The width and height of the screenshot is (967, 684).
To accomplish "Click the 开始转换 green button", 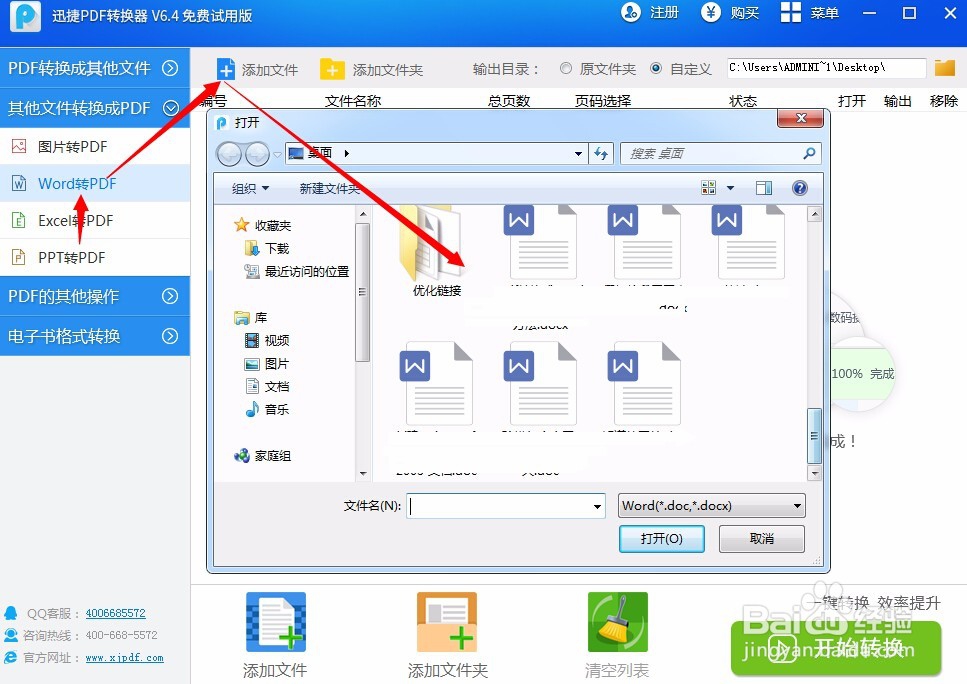I will (836, 648).
